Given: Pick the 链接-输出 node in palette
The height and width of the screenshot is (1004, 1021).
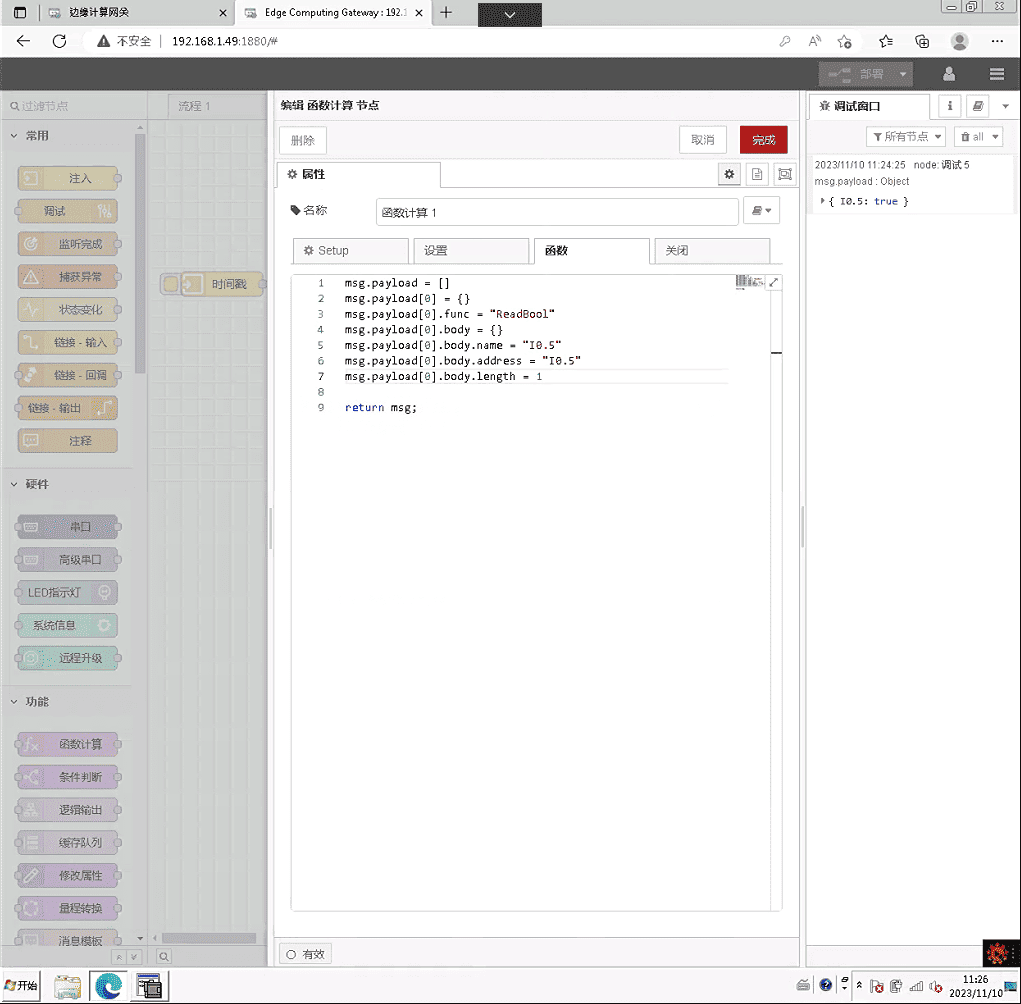Looking at the screenshot, I should (x=66, y=407).
